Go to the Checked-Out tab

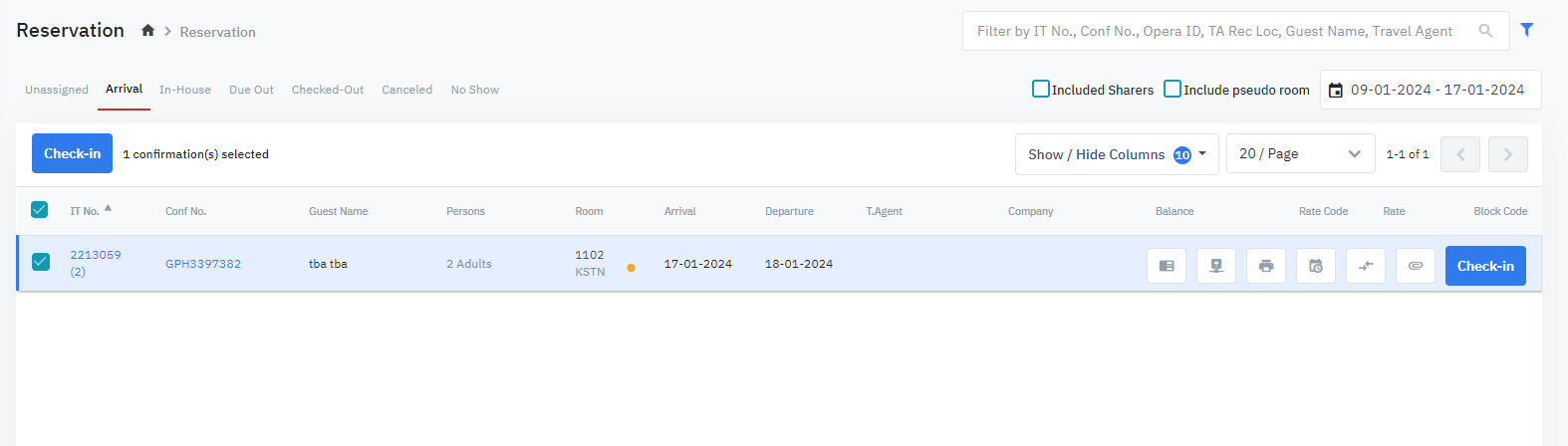(x=328, y=90)
